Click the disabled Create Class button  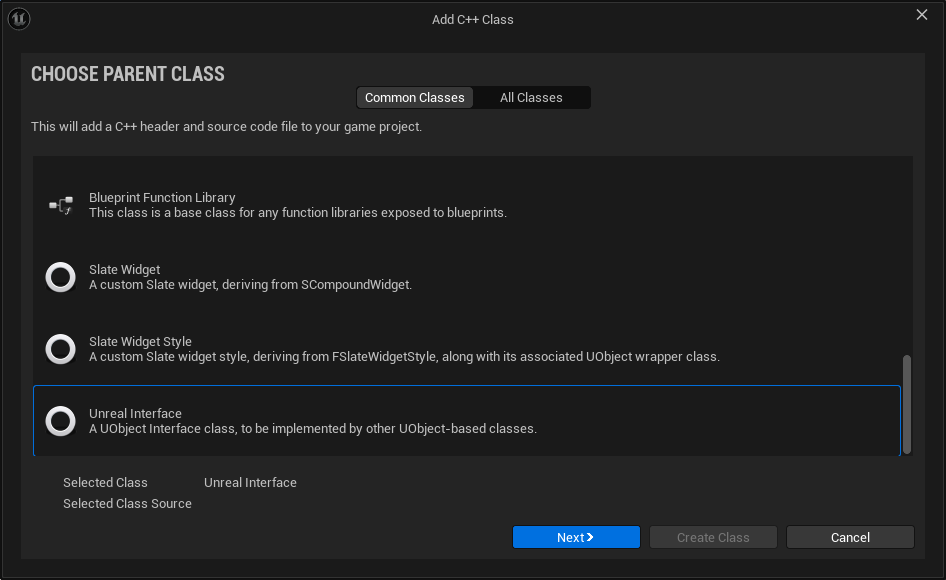(x=713, y=537)
